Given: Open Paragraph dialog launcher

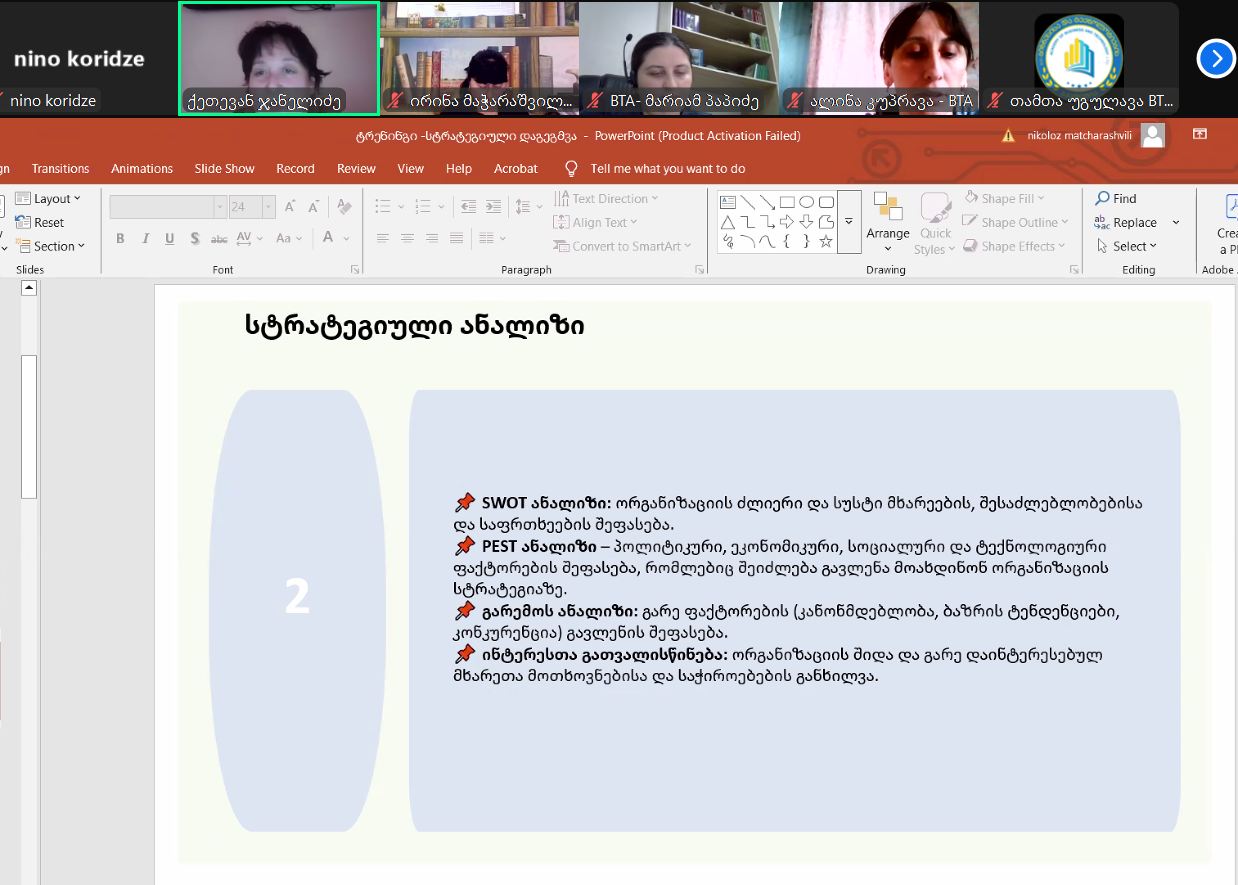Looking at the screenshot, I should (x=699, y=270).
